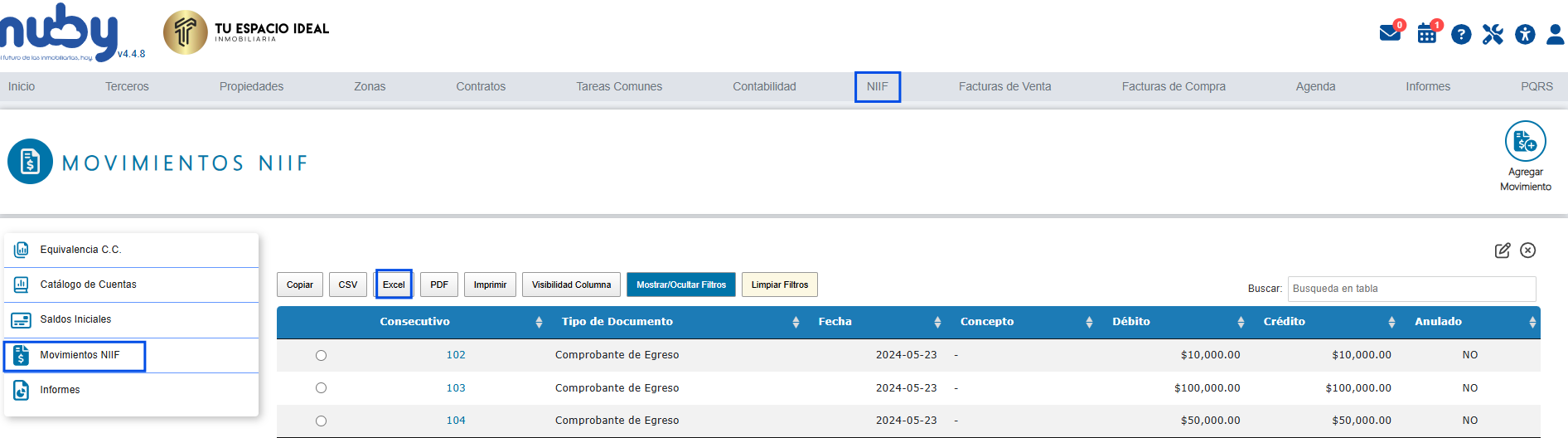Click the help question mark icon

click(1461, 34)
